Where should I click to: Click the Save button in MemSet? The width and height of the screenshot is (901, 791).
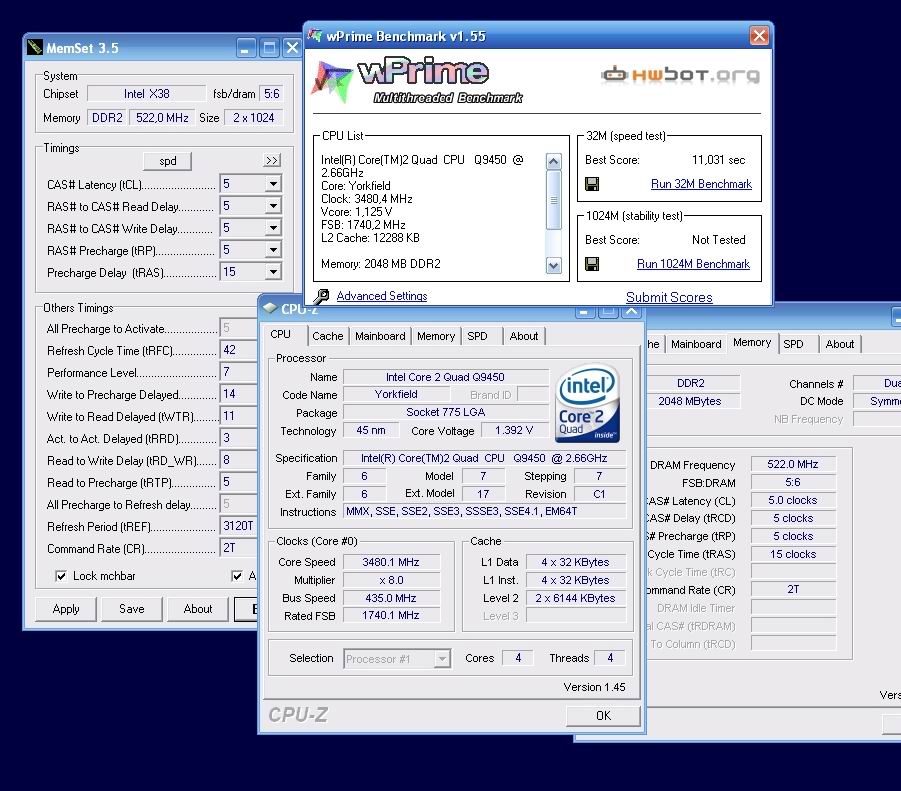[132, 609]
